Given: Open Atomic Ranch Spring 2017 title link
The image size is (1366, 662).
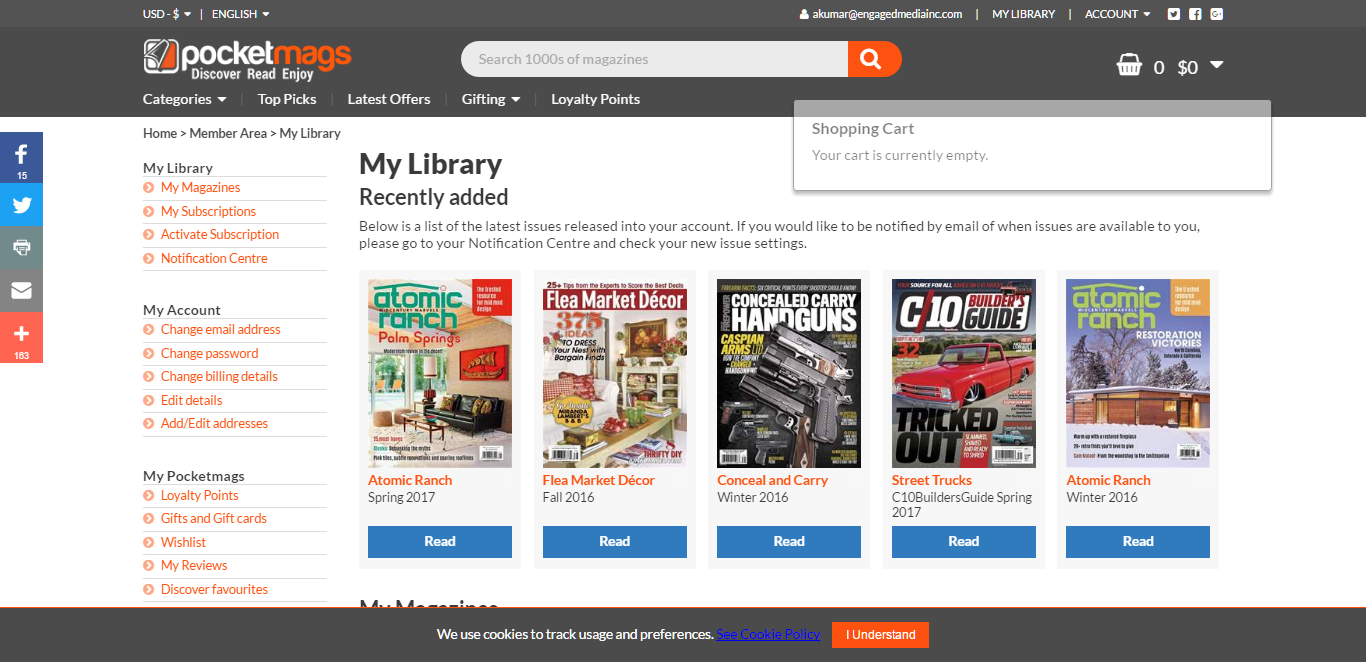Looking at the screenshot, I should click(x=410, y=480).
